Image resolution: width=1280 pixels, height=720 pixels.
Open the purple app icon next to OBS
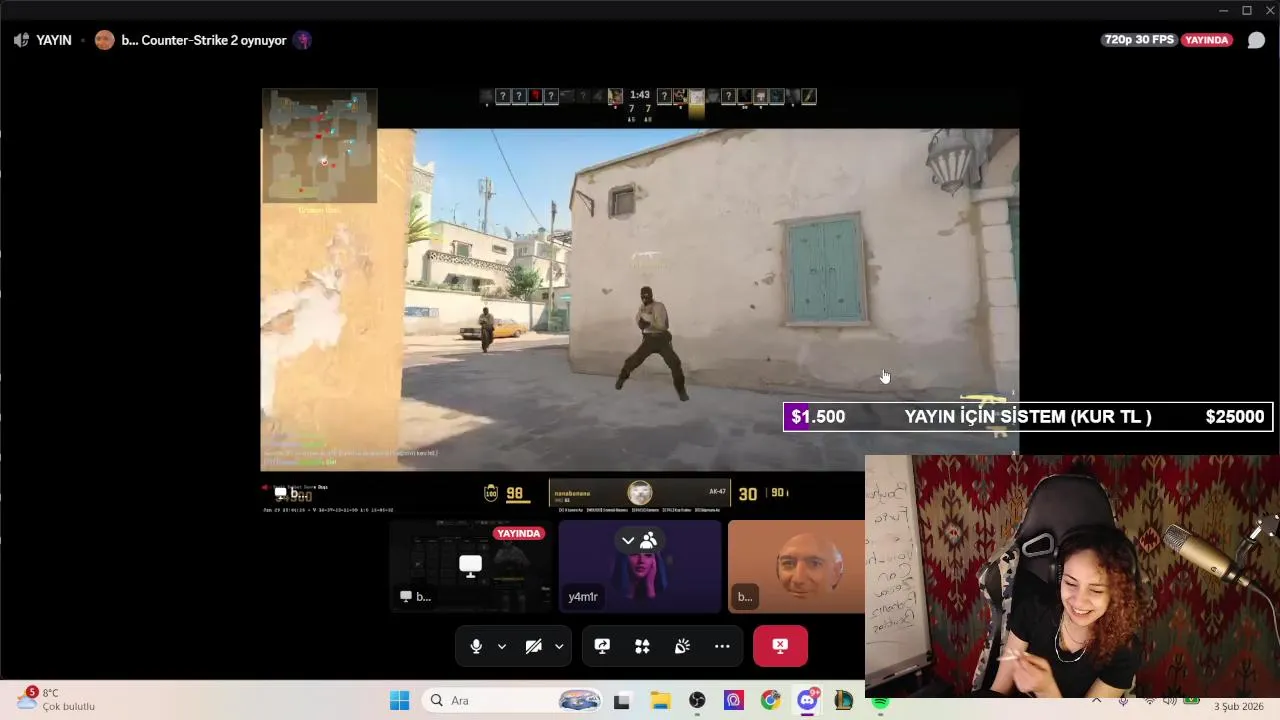734,700
